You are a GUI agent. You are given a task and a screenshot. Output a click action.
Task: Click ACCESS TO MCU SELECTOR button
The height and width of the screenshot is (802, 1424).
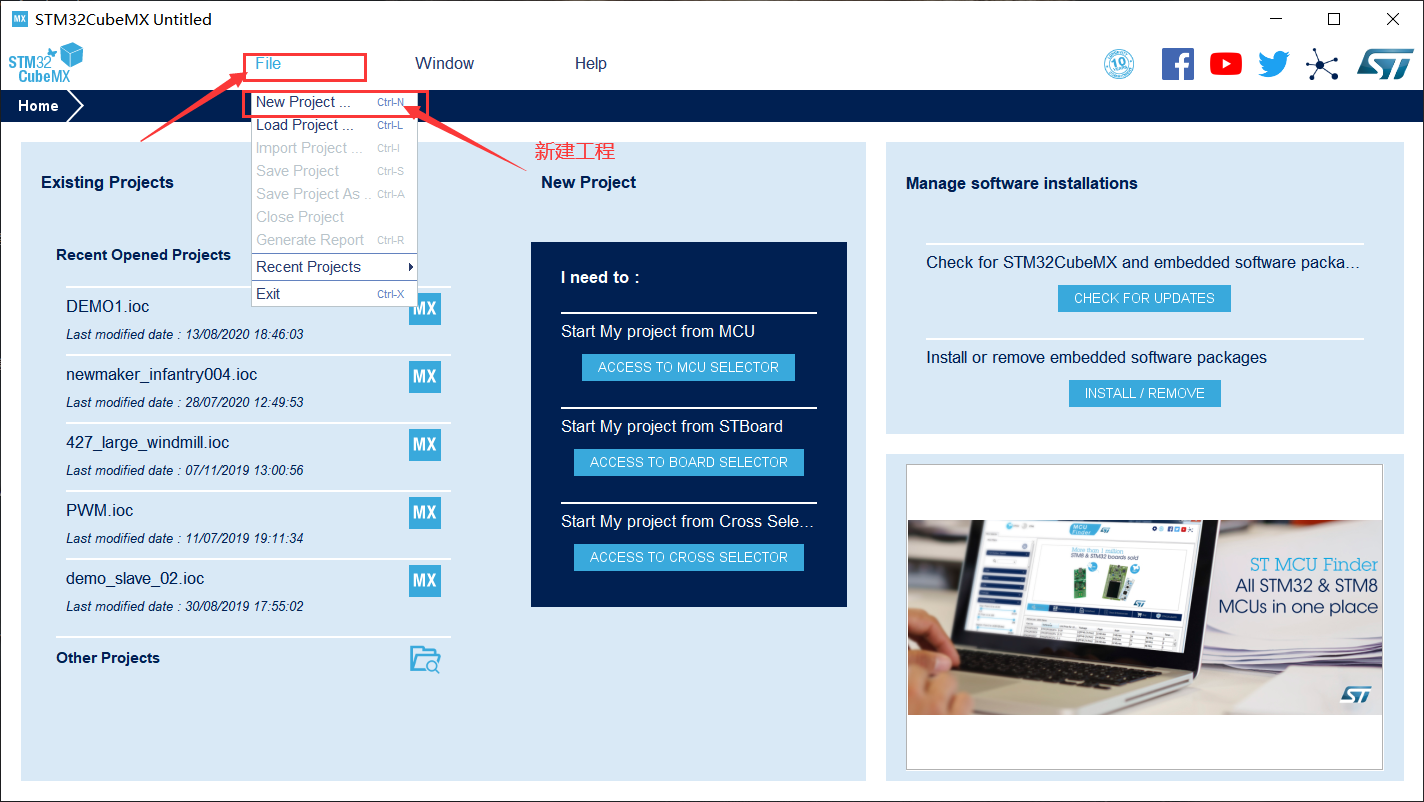click(688, 367)
